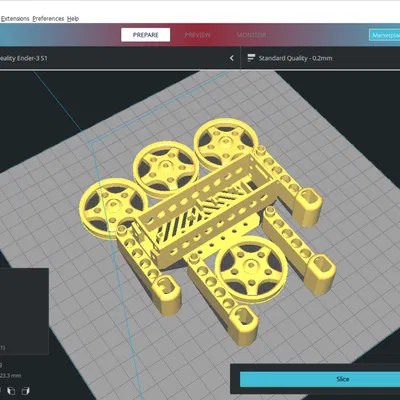400x400 pixels.
Task: Open the Marketplace button
Action: pos(385,35)
